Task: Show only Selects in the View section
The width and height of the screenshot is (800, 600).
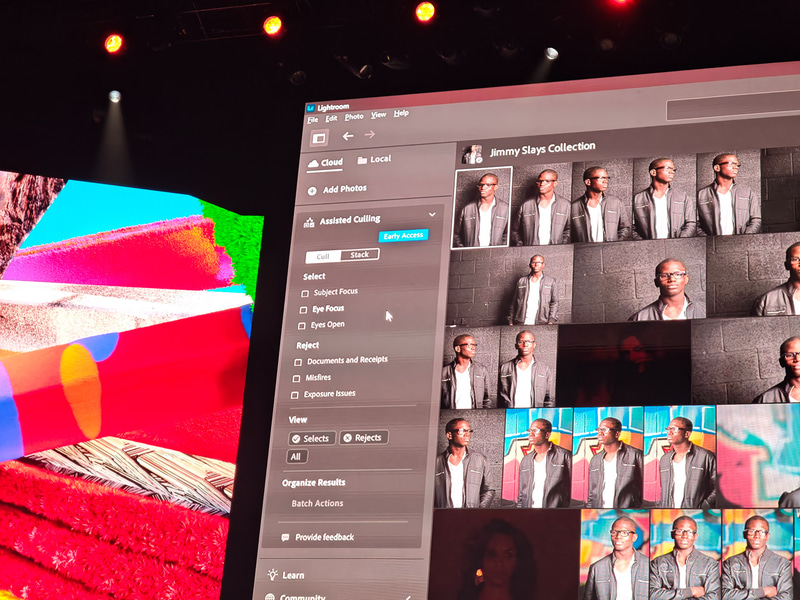Action: [312, 438]
